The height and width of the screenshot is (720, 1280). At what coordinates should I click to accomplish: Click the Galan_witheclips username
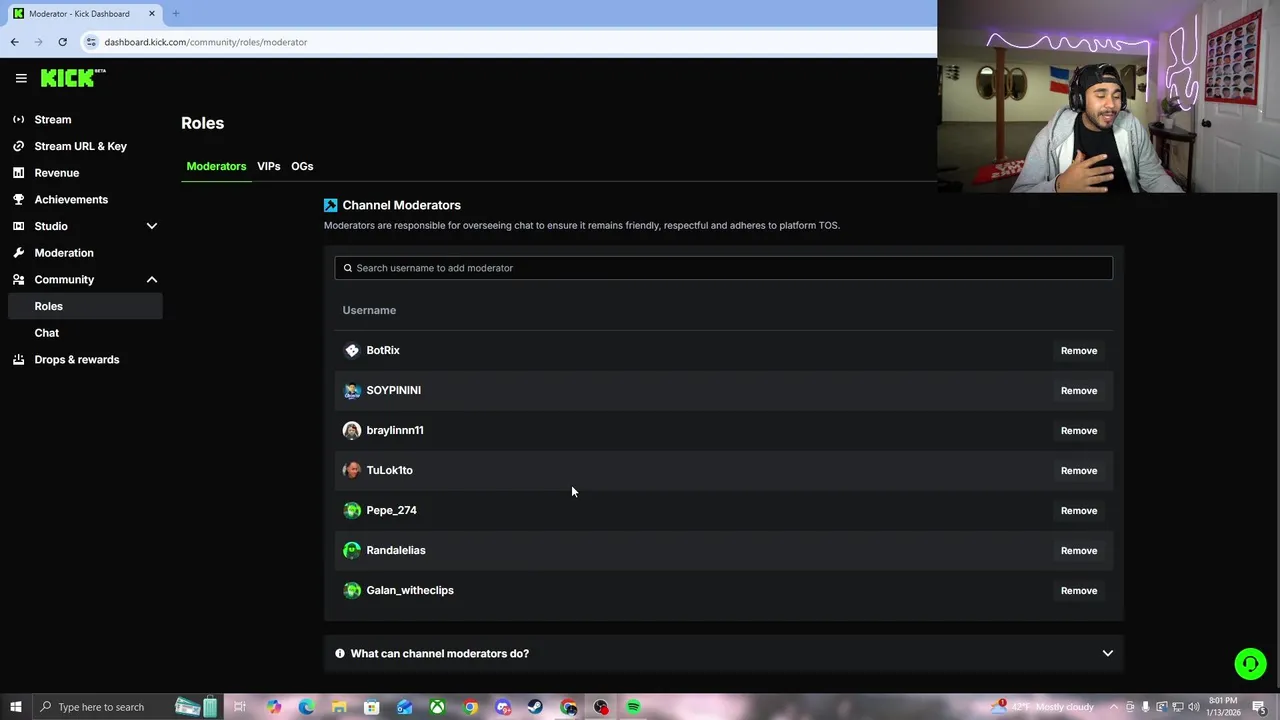point(410,590)
